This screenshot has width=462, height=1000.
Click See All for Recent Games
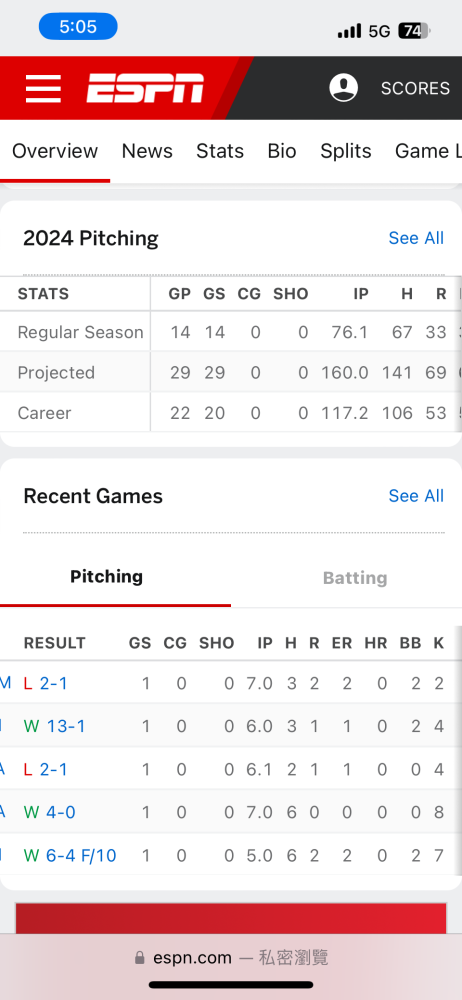pyautogui.click(x=416, y=496)
